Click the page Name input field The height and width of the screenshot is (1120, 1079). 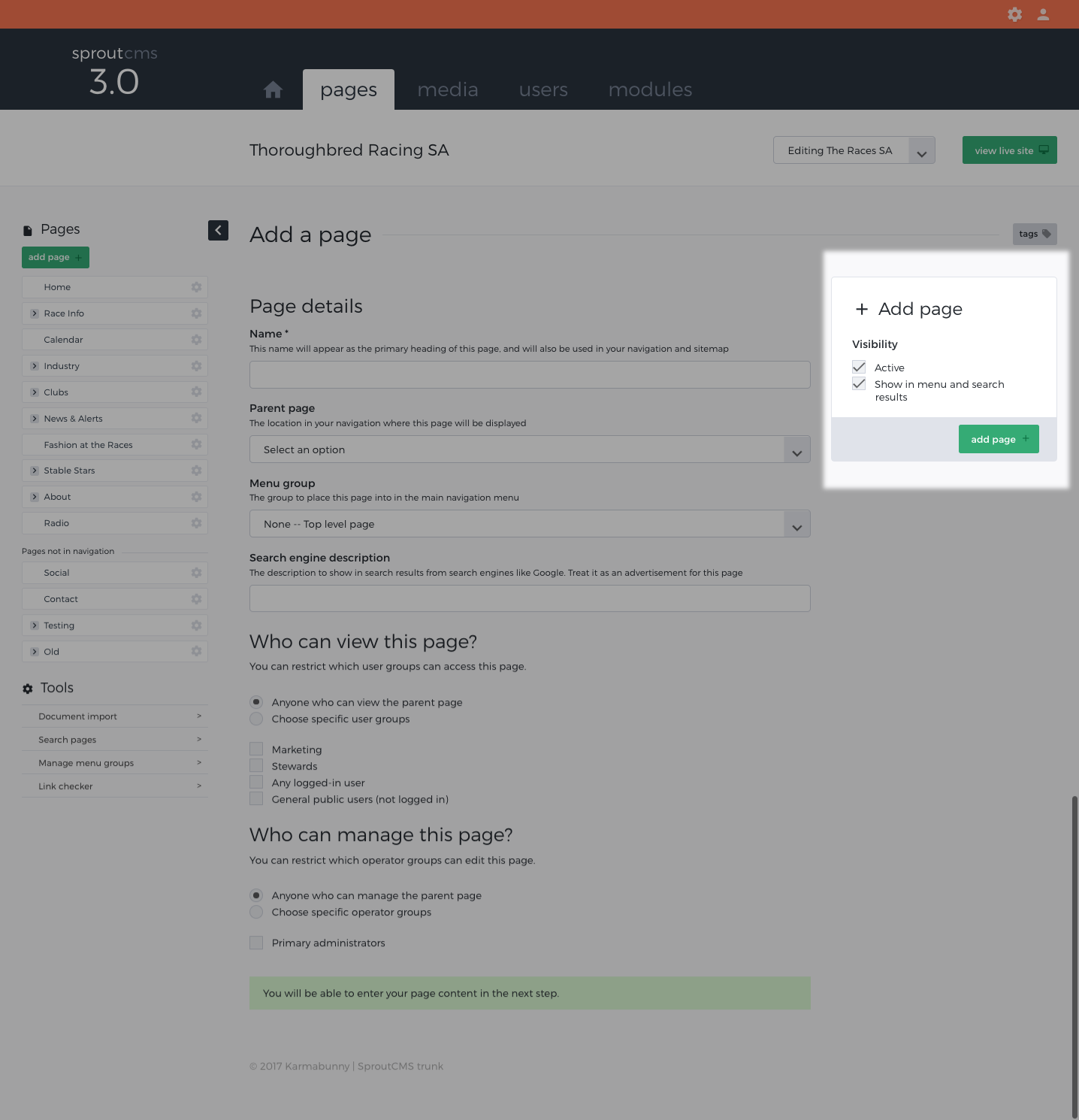click(x=530, y=375)
